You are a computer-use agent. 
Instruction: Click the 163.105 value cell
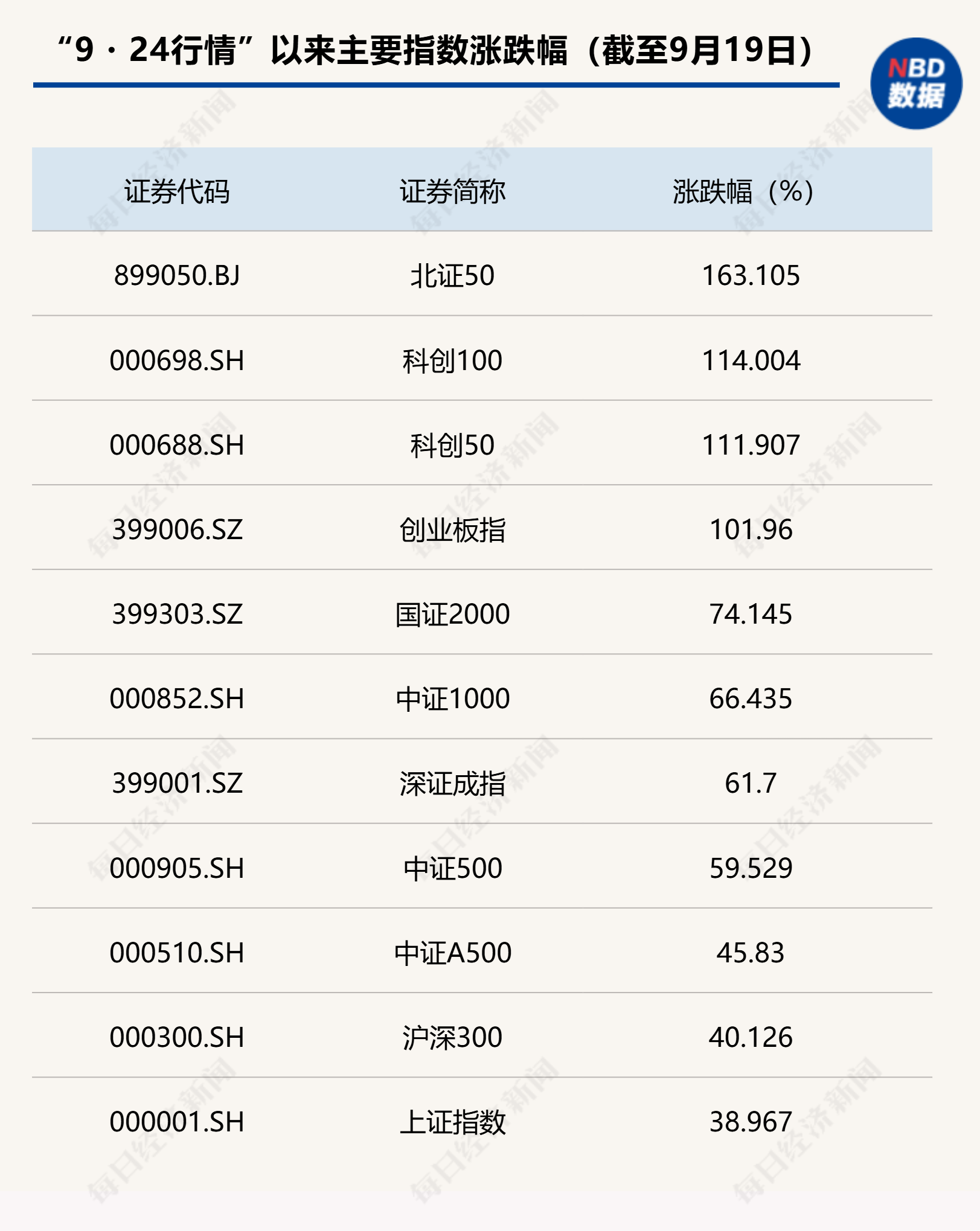pos(751,275)
